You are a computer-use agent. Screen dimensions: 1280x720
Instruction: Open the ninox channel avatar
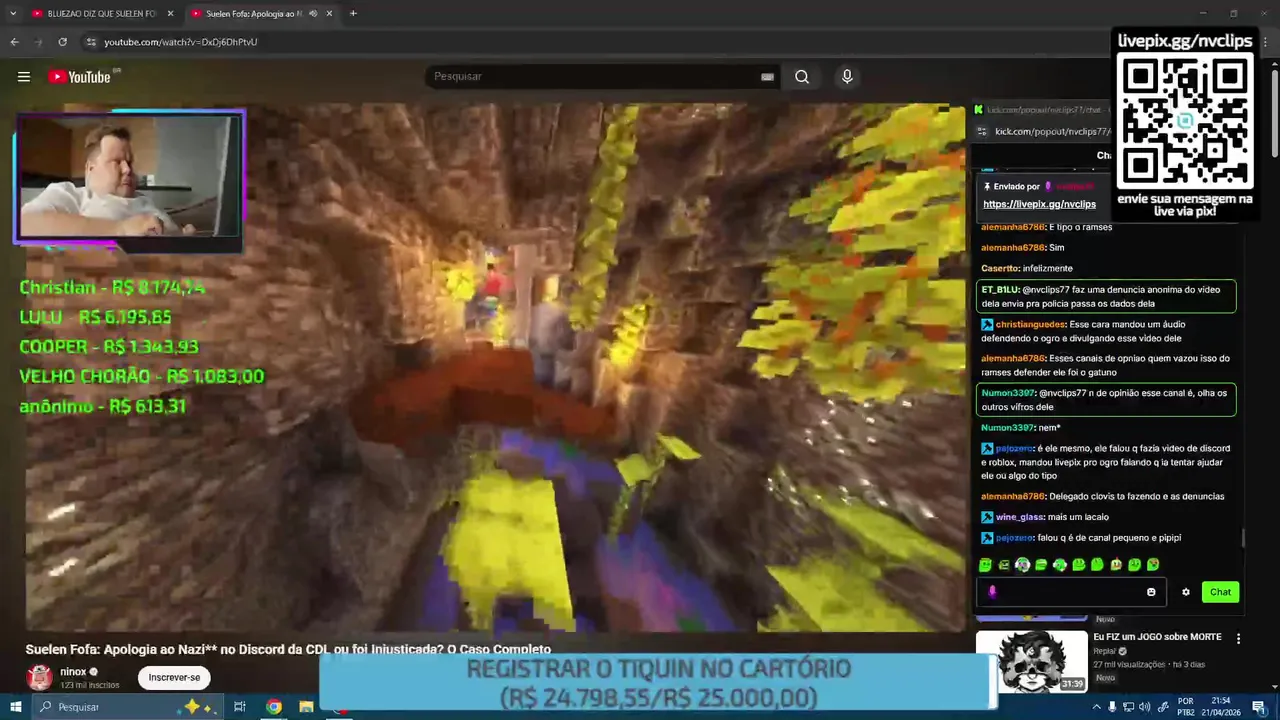(x=39, y=677)
